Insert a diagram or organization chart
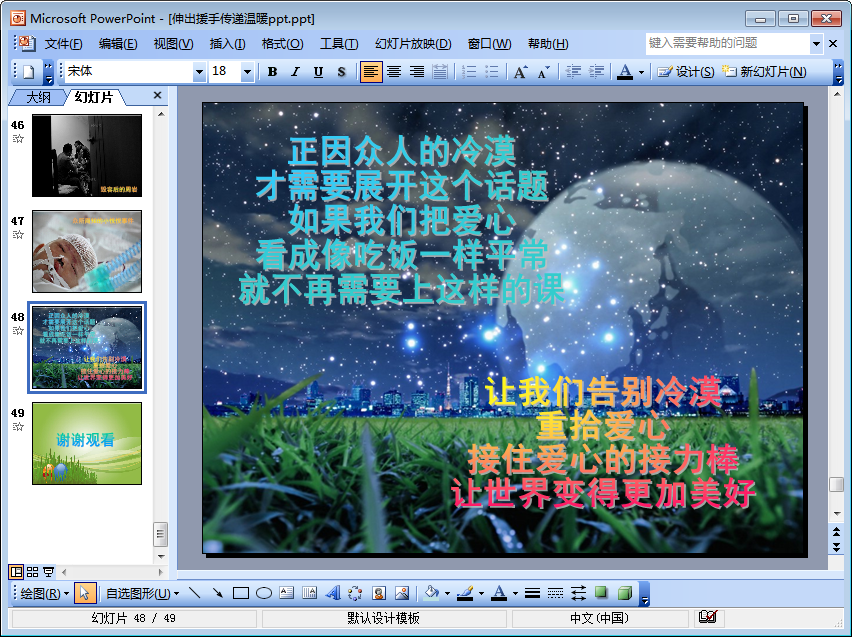Viewport: 852px width, 637px height. (355, 594)
